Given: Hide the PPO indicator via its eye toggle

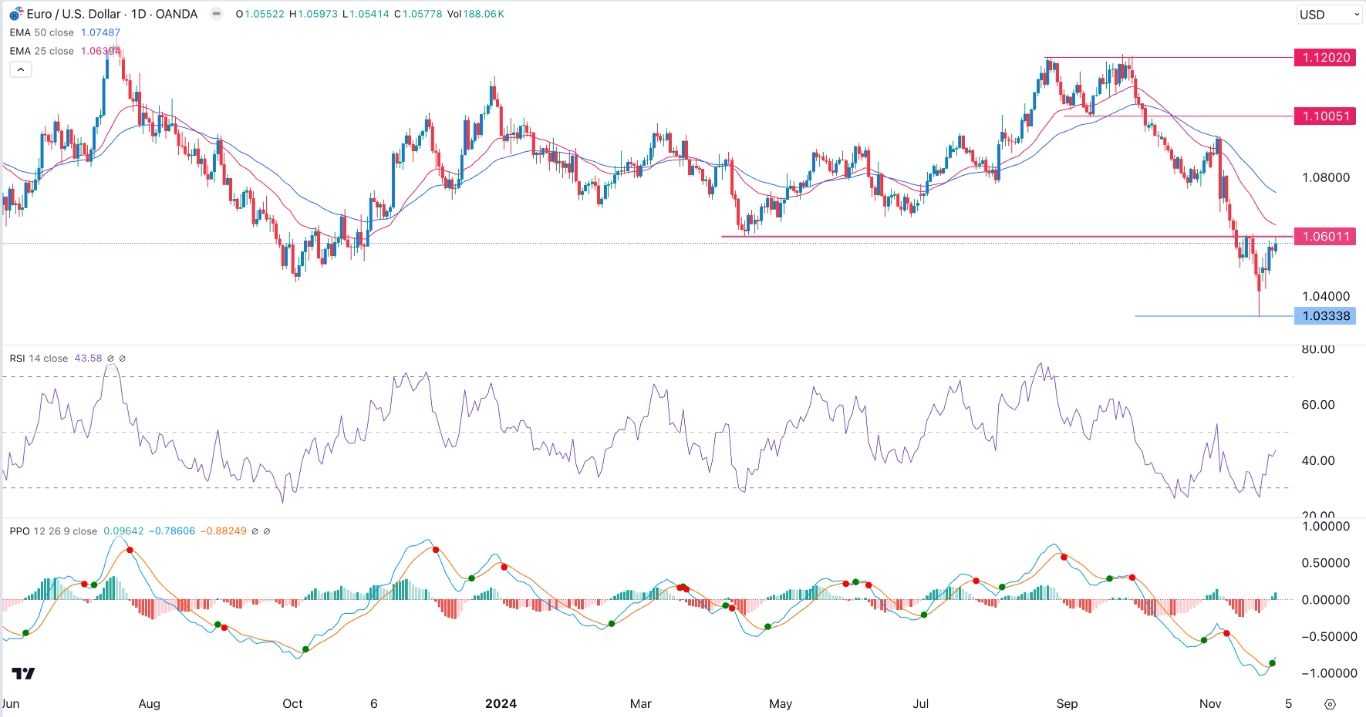Looking at the screenshot, I should coord(255,531).
